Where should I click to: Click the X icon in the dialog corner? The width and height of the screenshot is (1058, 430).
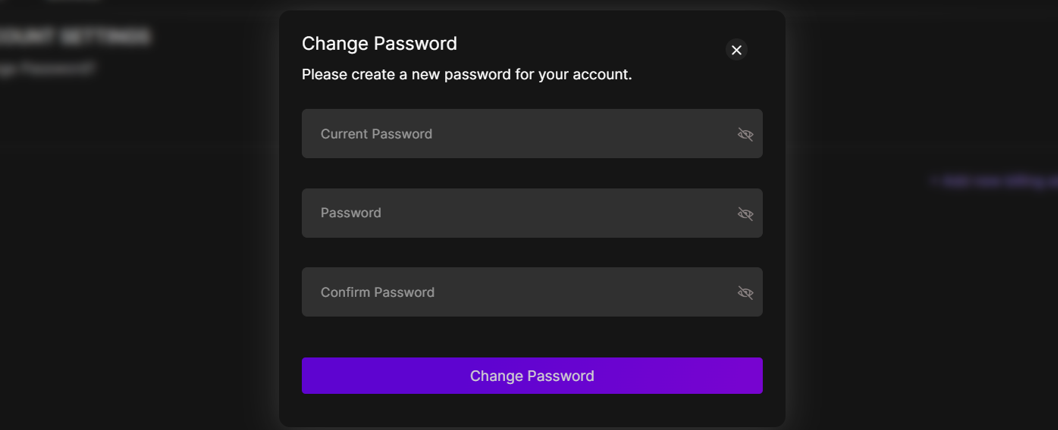736,50
